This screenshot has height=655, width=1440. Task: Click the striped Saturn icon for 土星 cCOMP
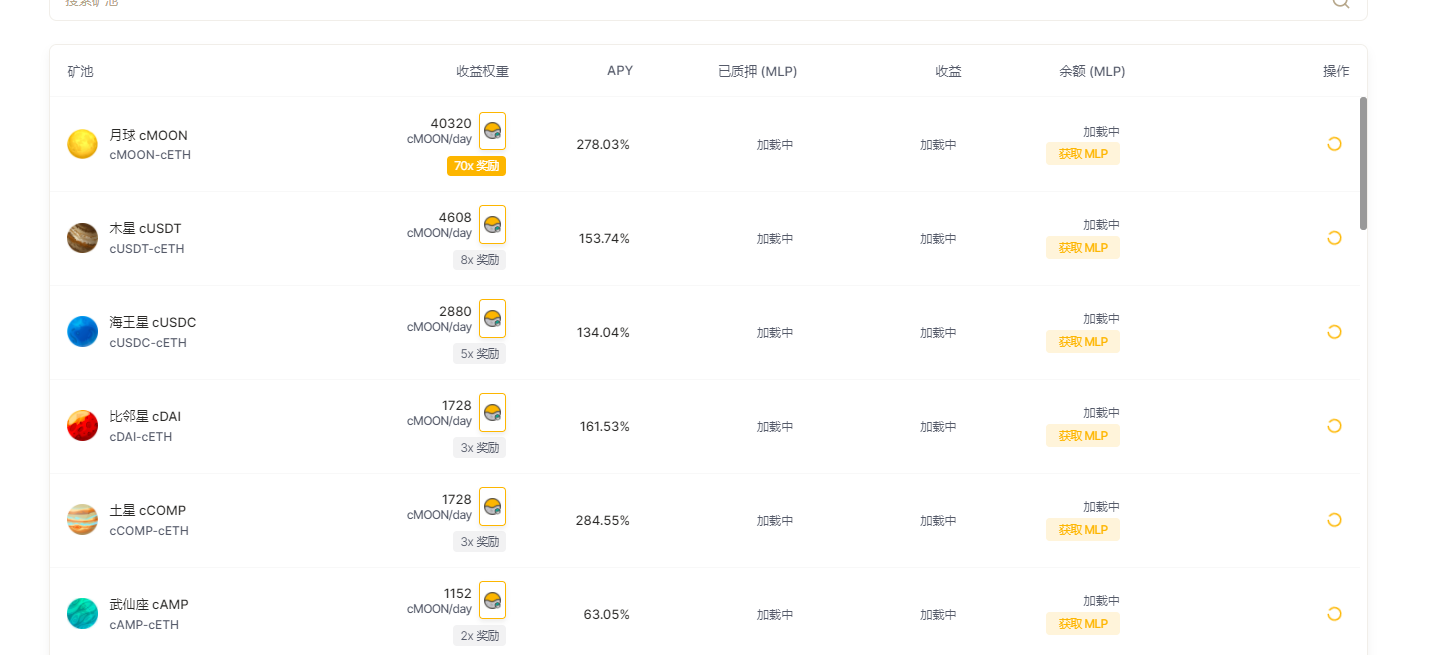click(x=82, y=520)
